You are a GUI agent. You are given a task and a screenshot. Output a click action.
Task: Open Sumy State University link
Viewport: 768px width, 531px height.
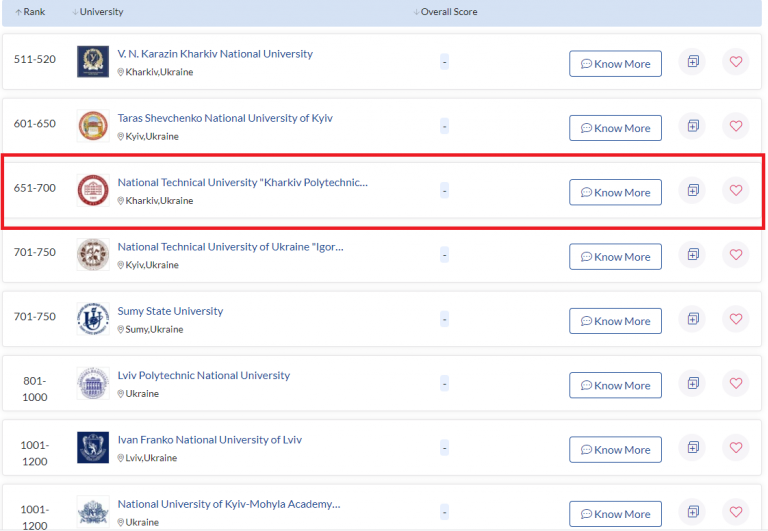point(170,311)
